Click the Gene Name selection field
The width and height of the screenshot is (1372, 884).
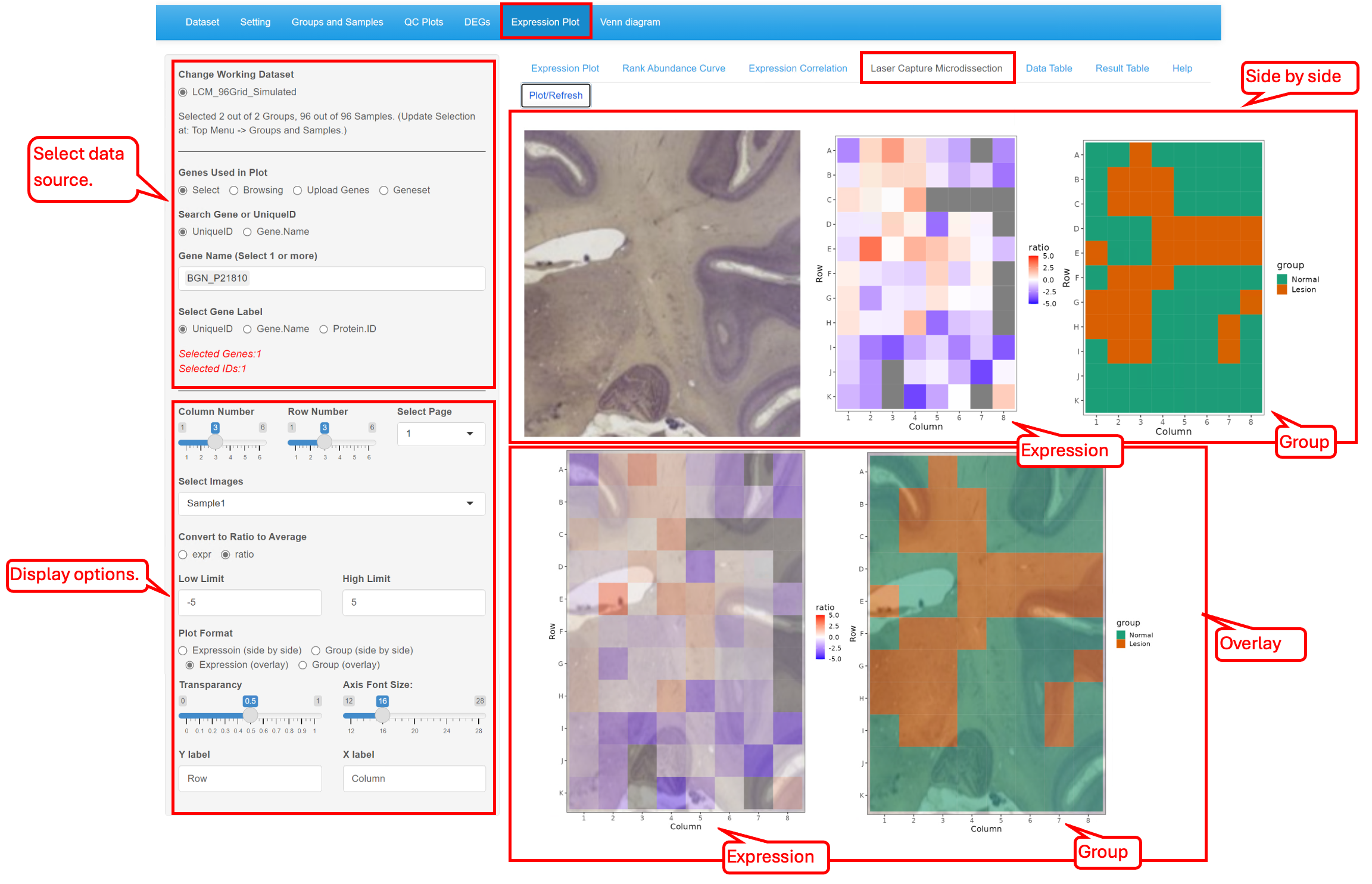click(332, 278)
